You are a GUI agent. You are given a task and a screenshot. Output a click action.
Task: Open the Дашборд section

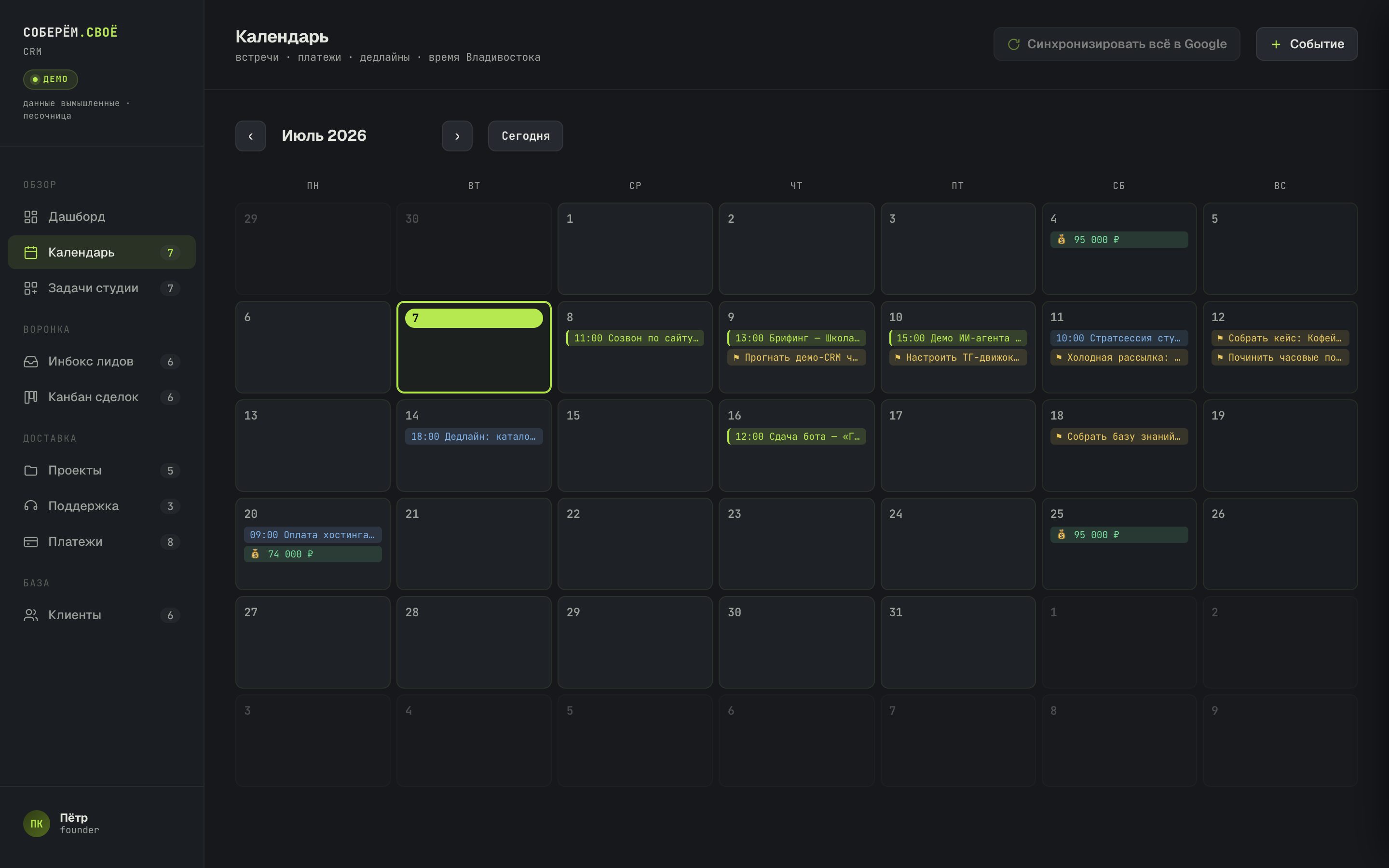[102, 217]
